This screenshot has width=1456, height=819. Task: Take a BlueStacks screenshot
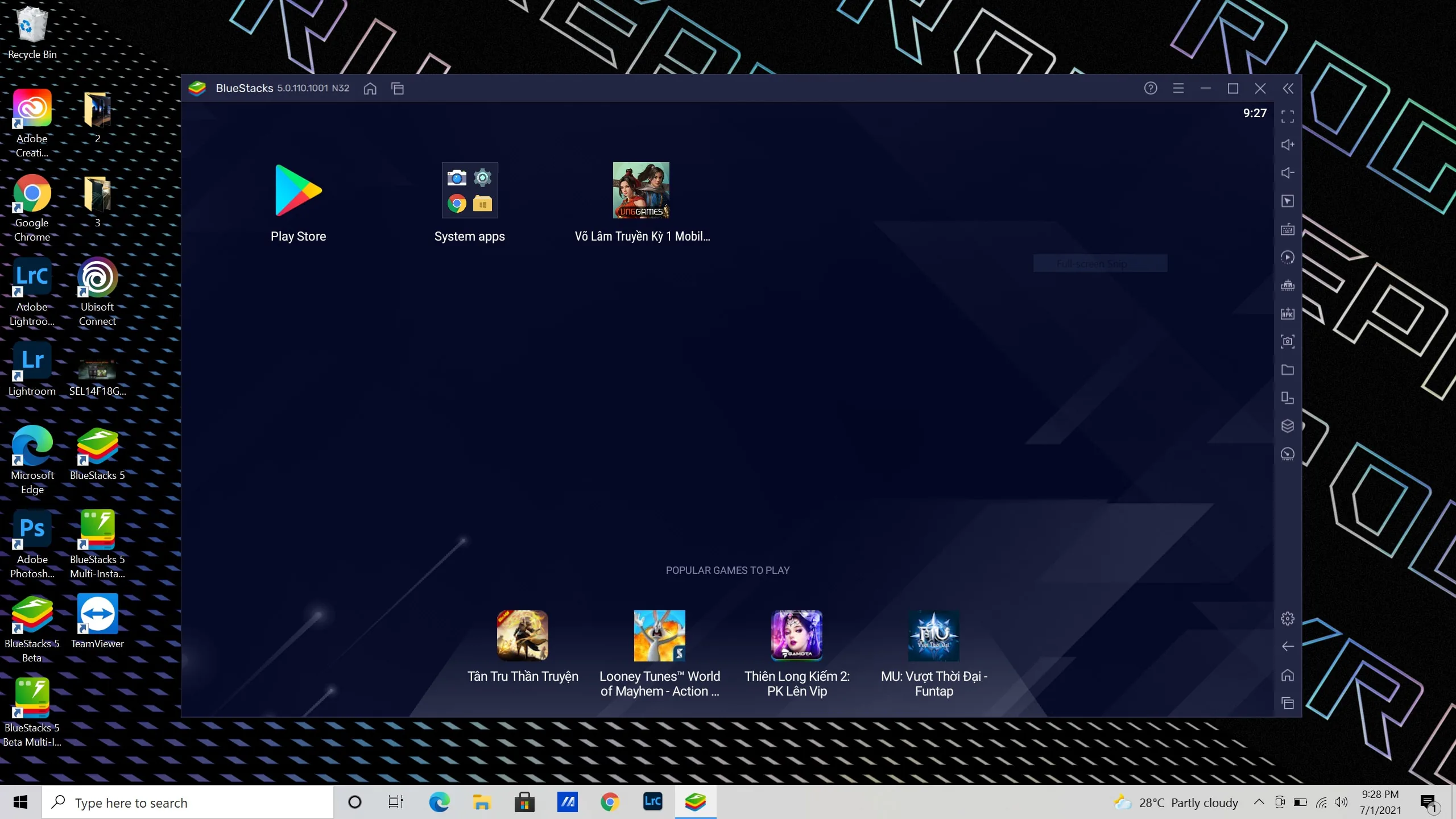(x=1288, y=341)
